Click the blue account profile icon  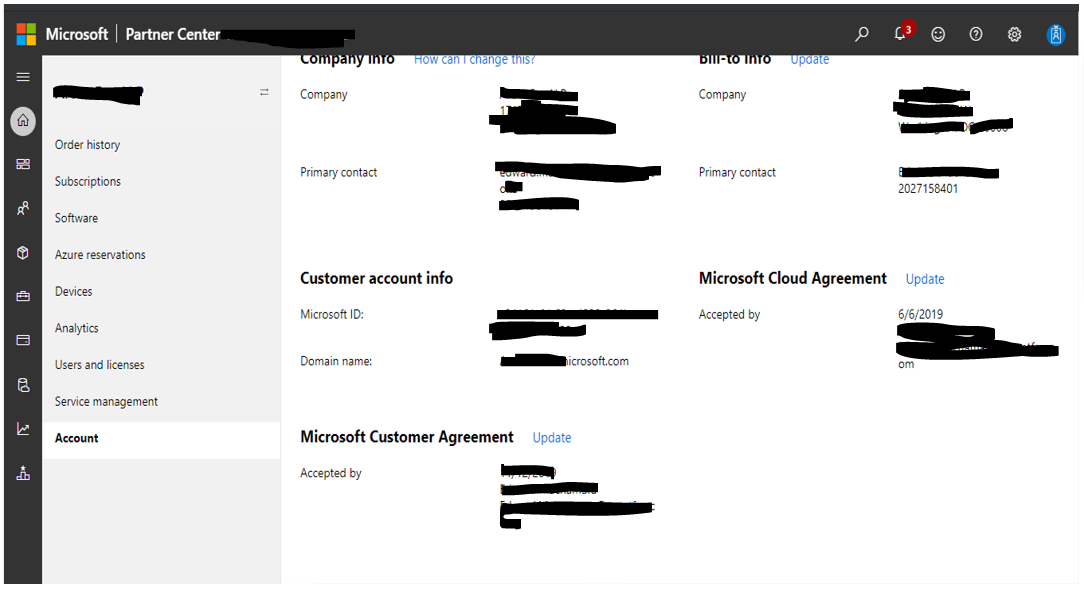coord(1056,34)
